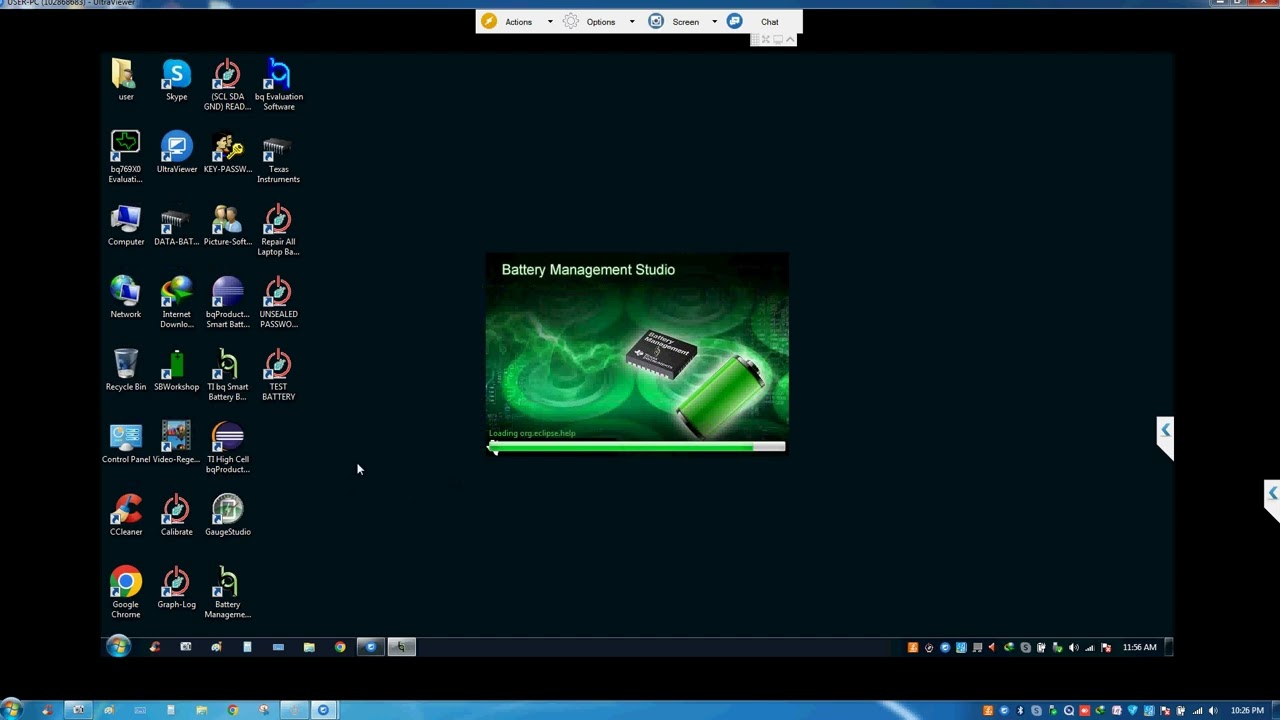Click the remote clock showing 11:56 AM
The width and height of the screenshot is (1280, 720).
click(1139, 647)
